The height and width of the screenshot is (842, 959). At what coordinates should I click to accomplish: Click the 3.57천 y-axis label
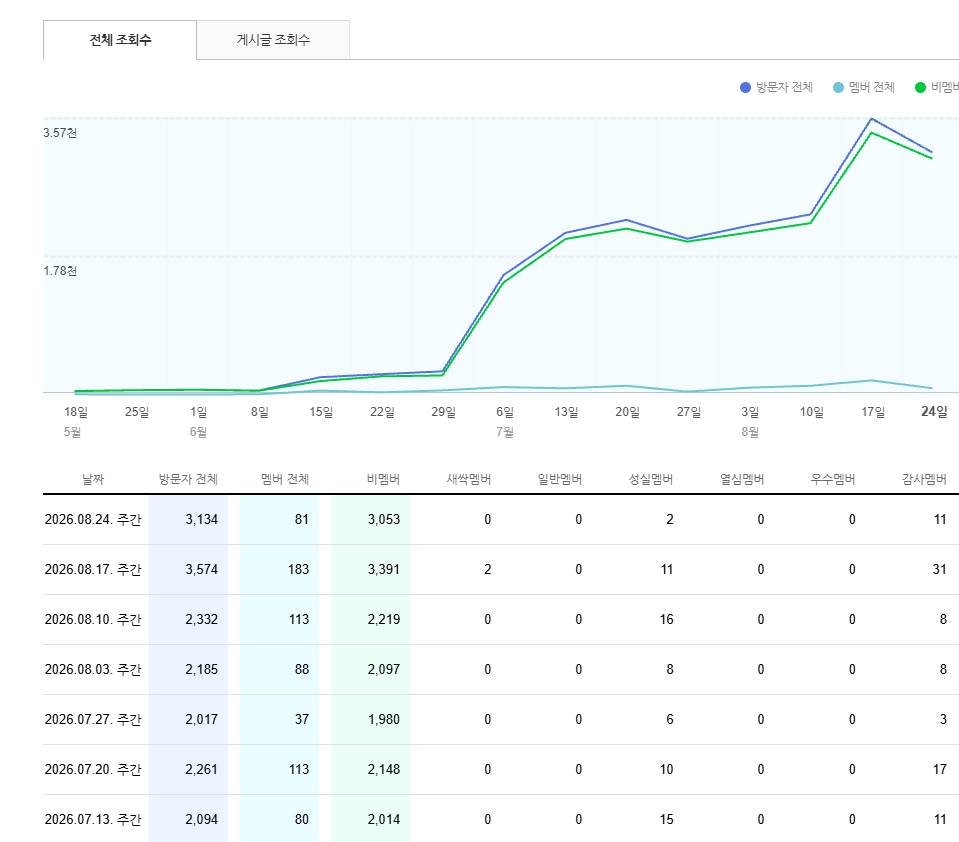click(60, 133)
